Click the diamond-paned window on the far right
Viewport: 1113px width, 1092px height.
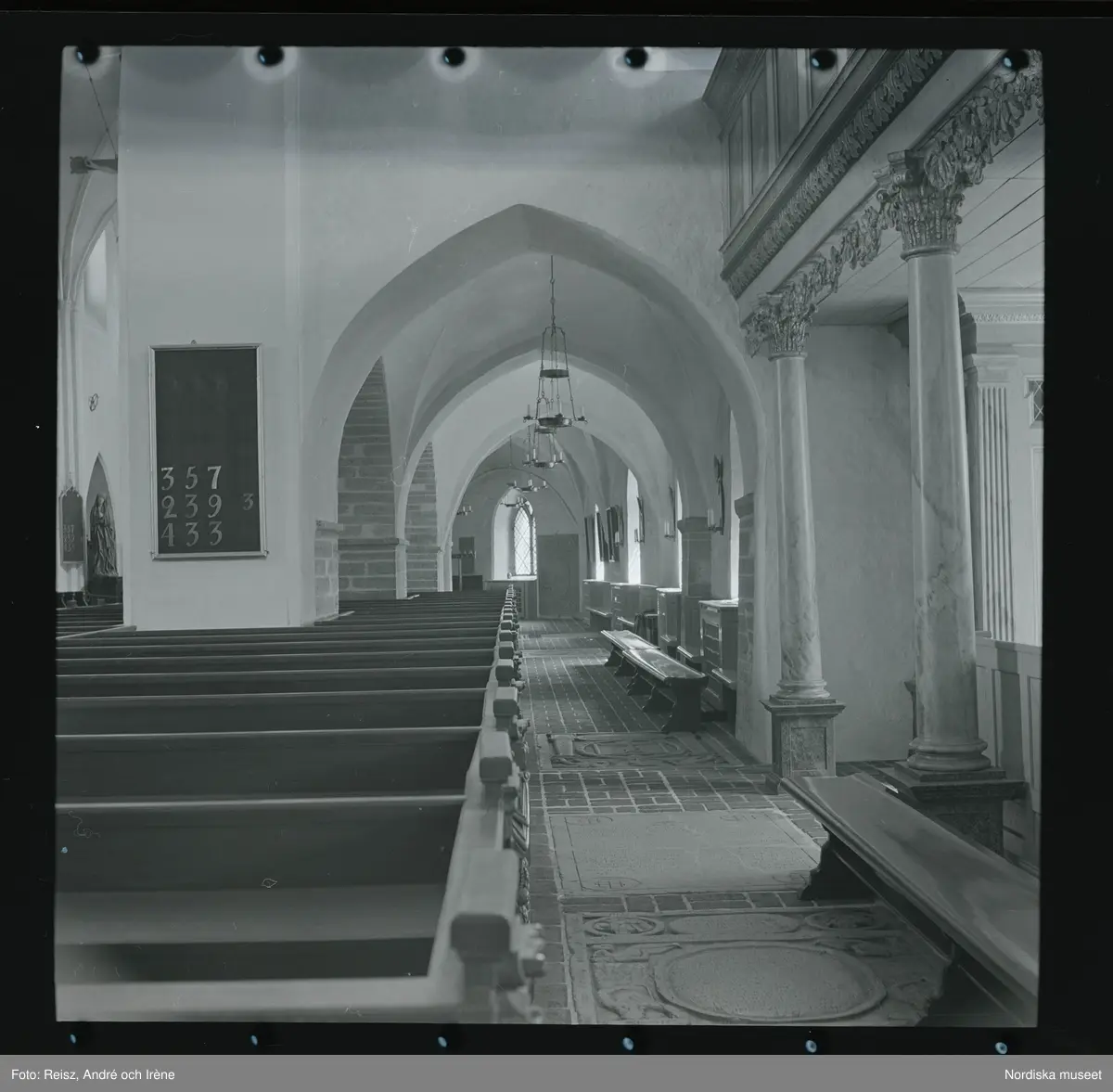1035,401
